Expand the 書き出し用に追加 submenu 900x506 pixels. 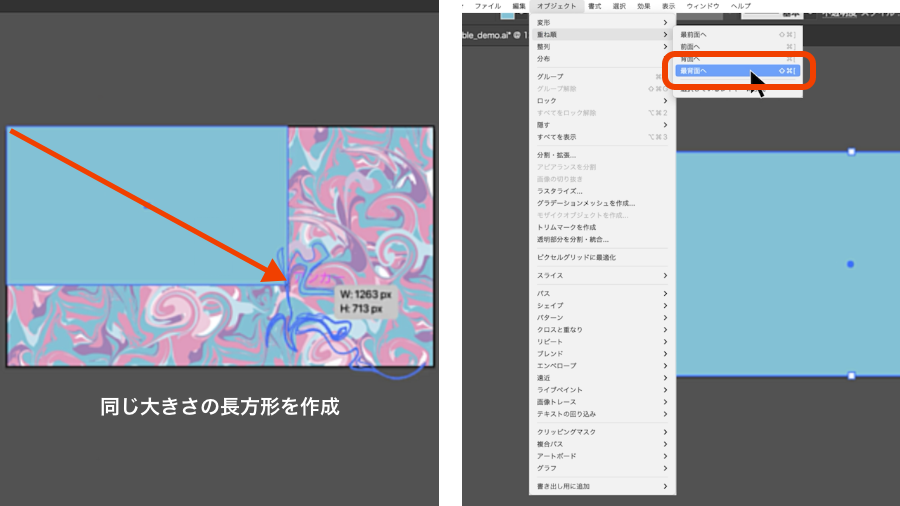coord(602,486)
